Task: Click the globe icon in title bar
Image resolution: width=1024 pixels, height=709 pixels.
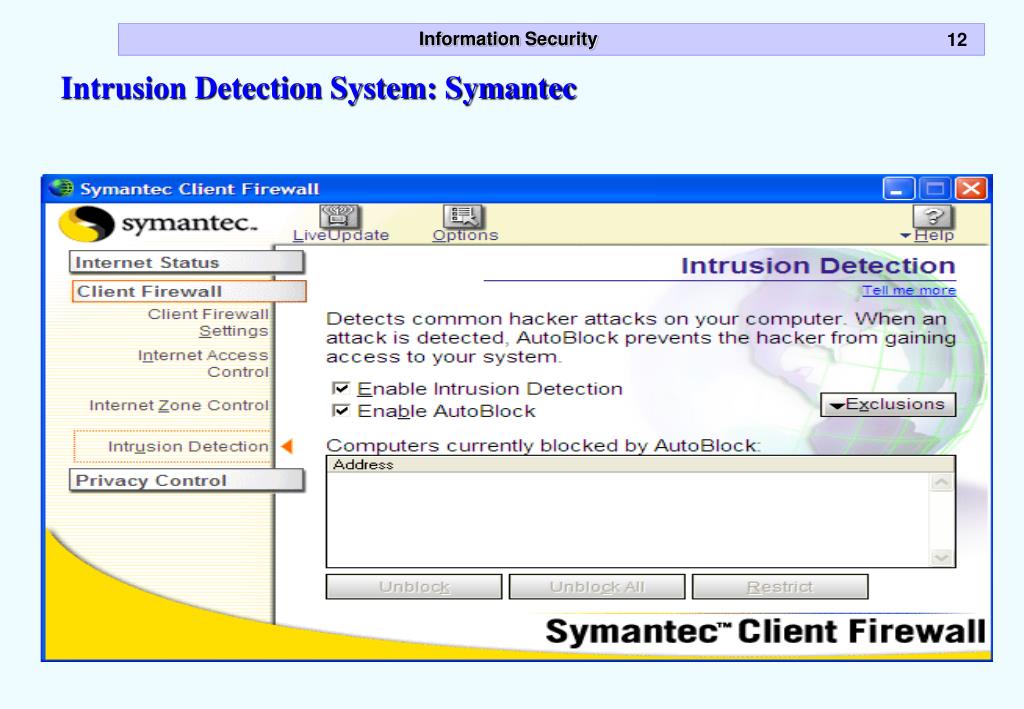Action: (62, 188)
